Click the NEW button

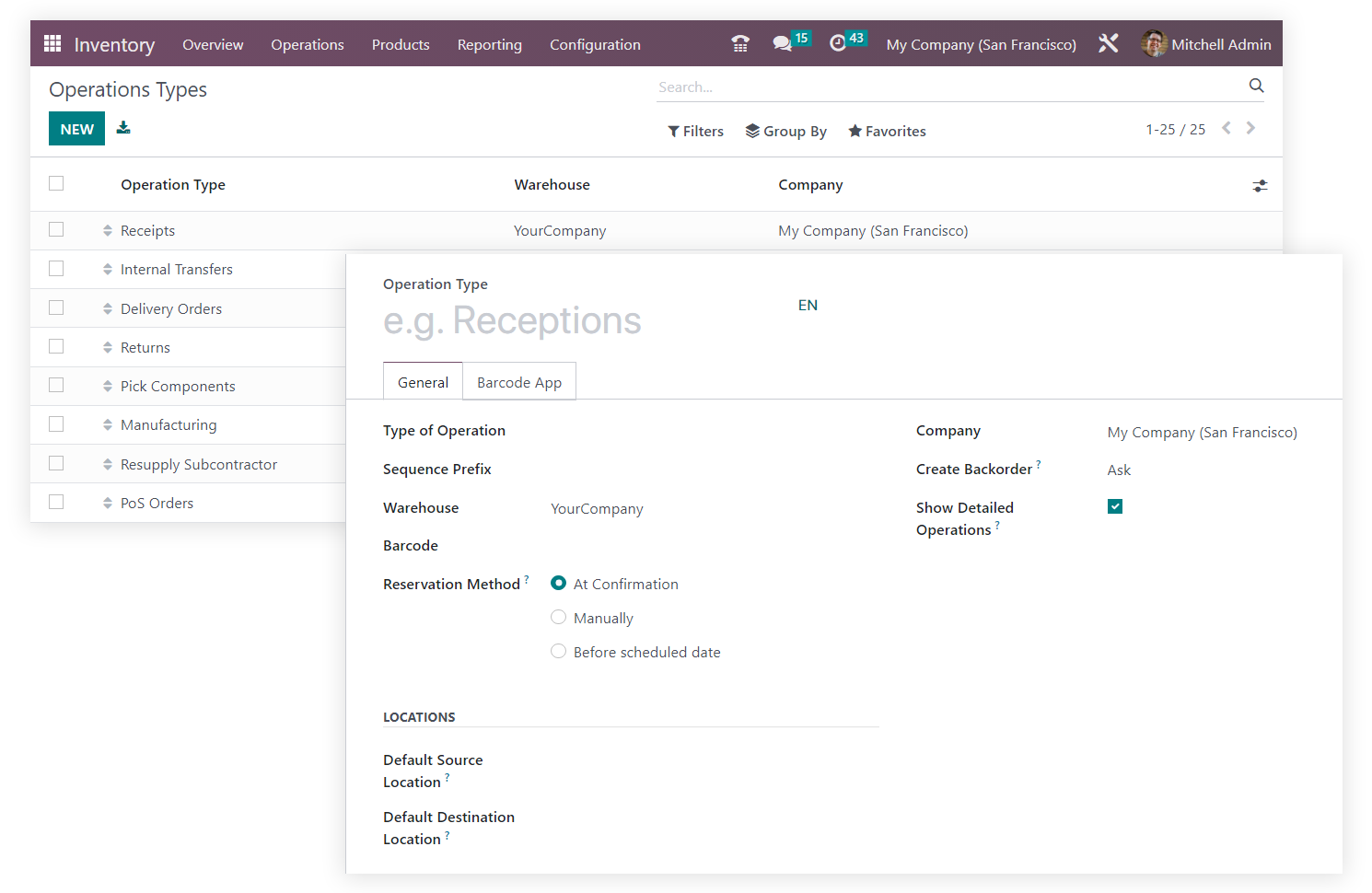pos(76,128)
